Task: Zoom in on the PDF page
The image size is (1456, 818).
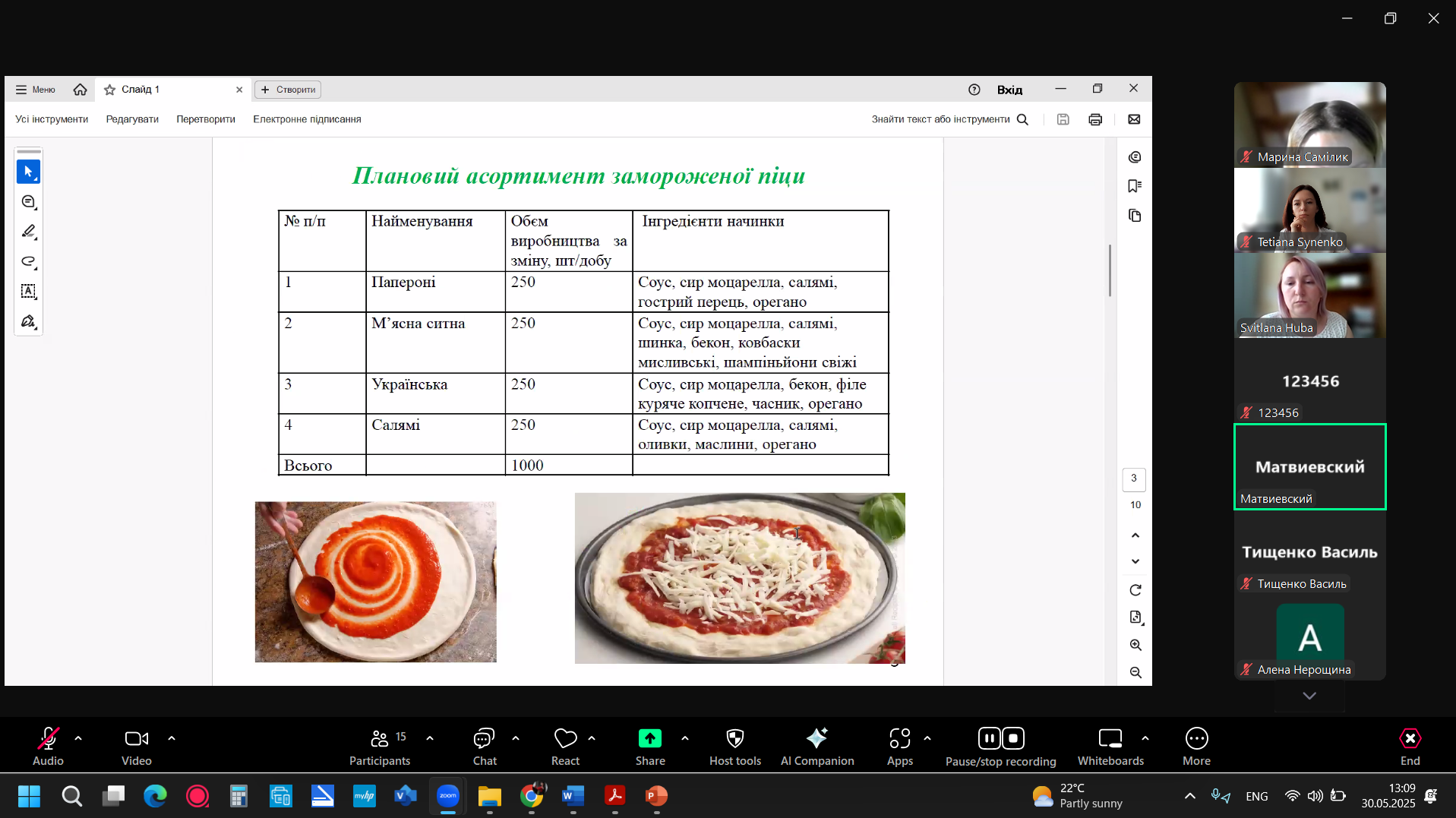Action: 1135,645
